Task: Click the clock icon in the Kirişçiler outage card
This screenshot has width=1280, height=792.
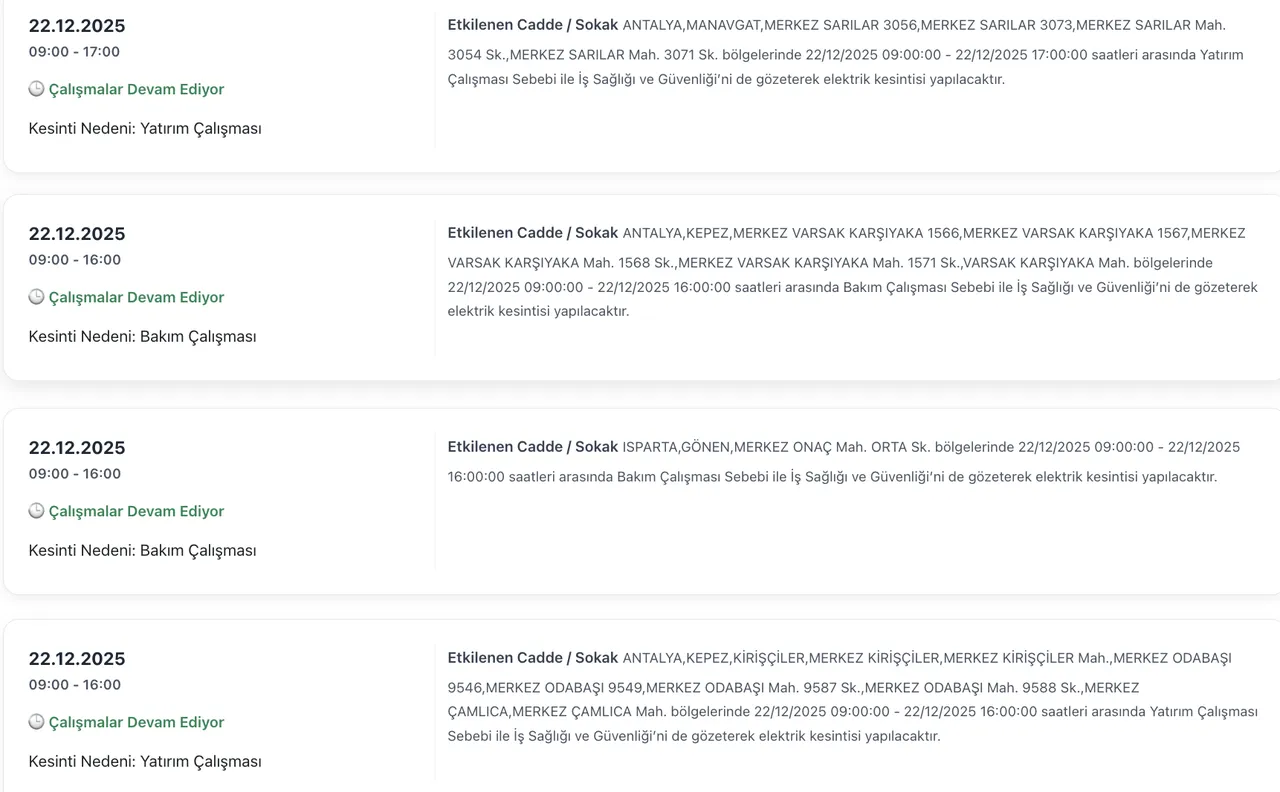Action: (x=36, y=722)
